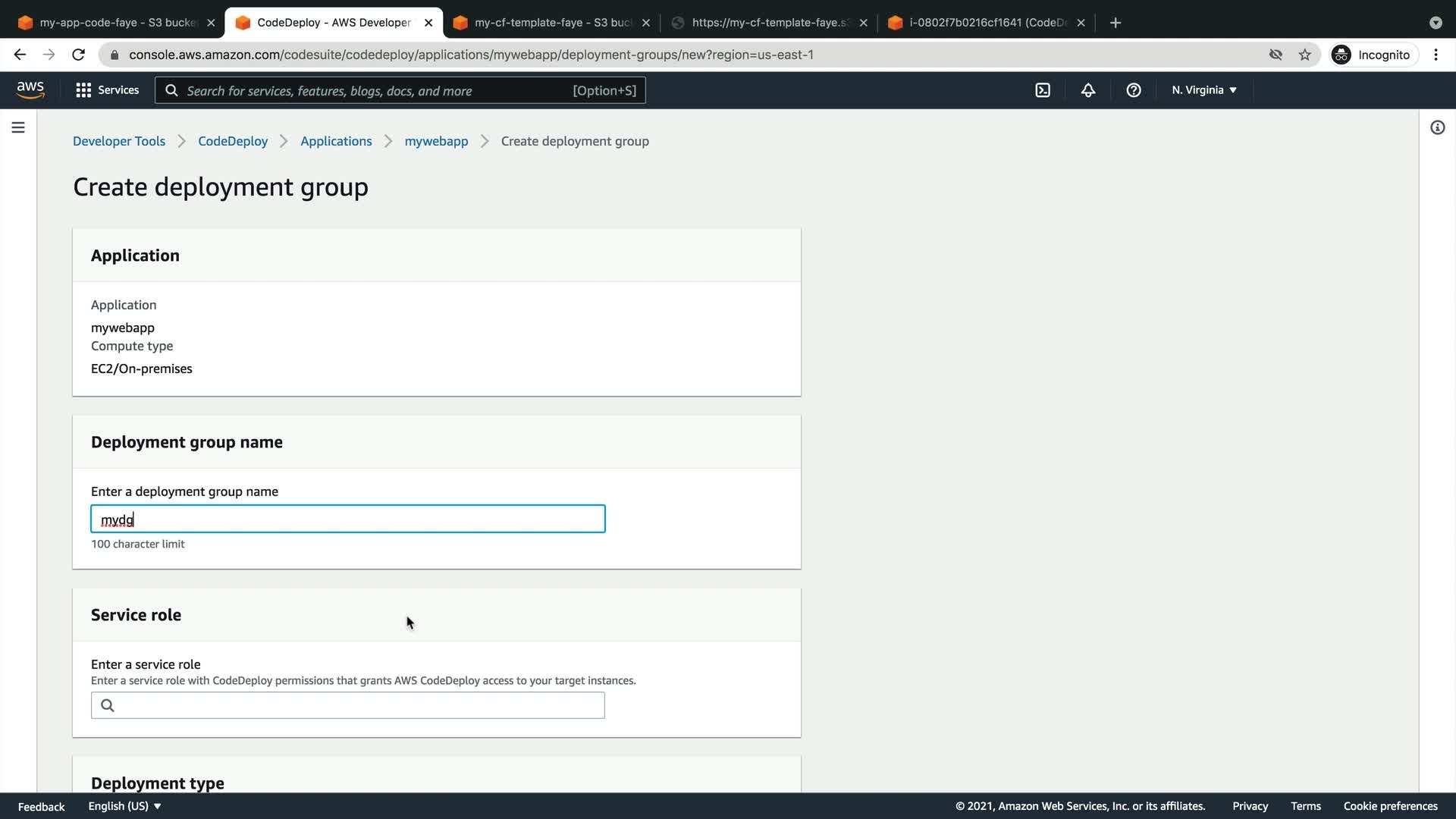Expand the N. Virginia region dropdown
The width and height of the screenshot is (1456, 819).
[1203, 90]
